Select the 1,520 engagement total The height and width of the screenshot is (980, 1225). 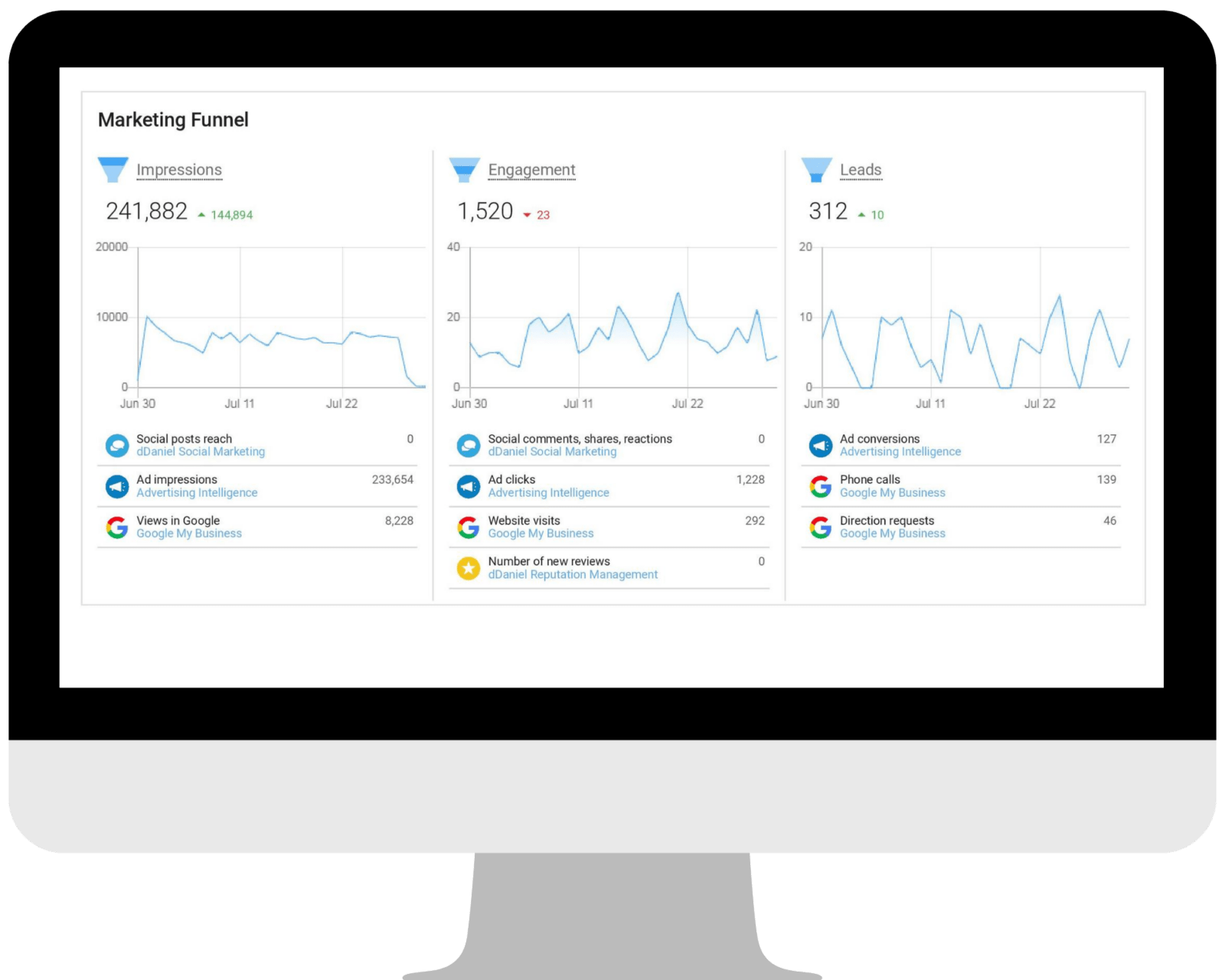click(x=485, y=211)
